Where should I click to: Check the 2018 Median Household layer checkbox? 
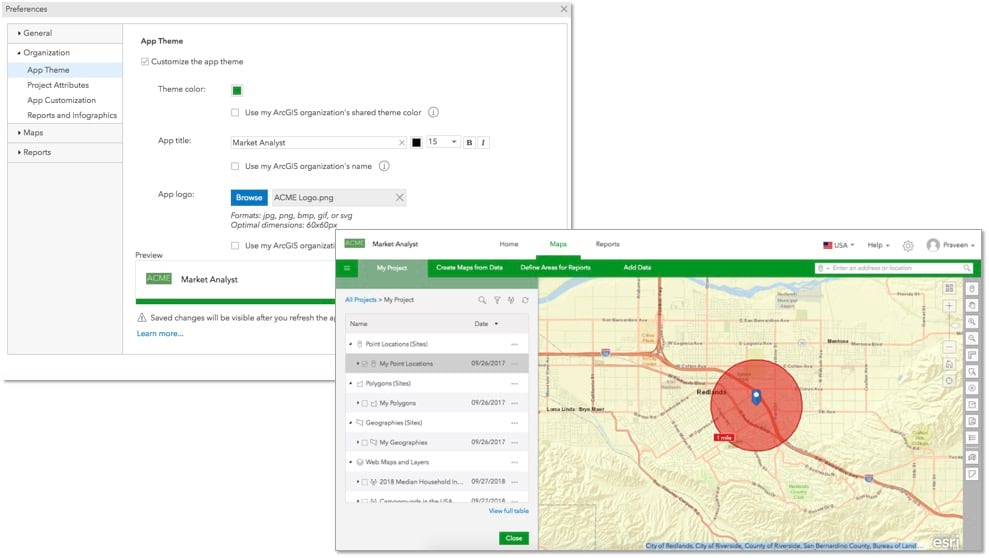[x=365, y=482]
